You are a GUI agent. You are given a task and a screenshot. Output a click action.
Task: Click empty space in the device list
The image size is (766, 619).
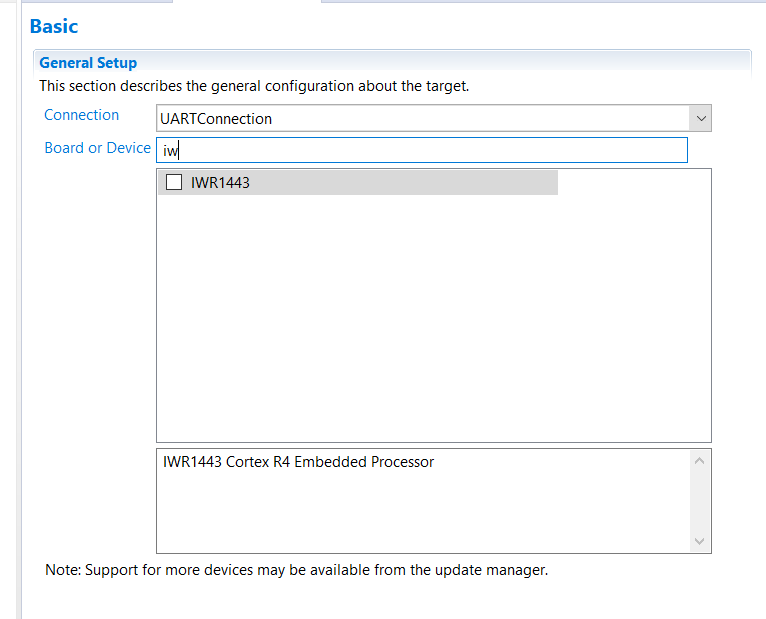[x=432, y=320]
